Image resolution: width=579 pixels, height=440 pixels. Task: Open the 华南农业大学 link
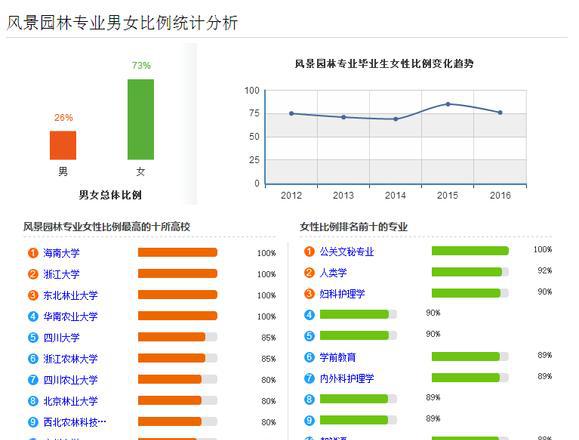[x=71, y=316]
